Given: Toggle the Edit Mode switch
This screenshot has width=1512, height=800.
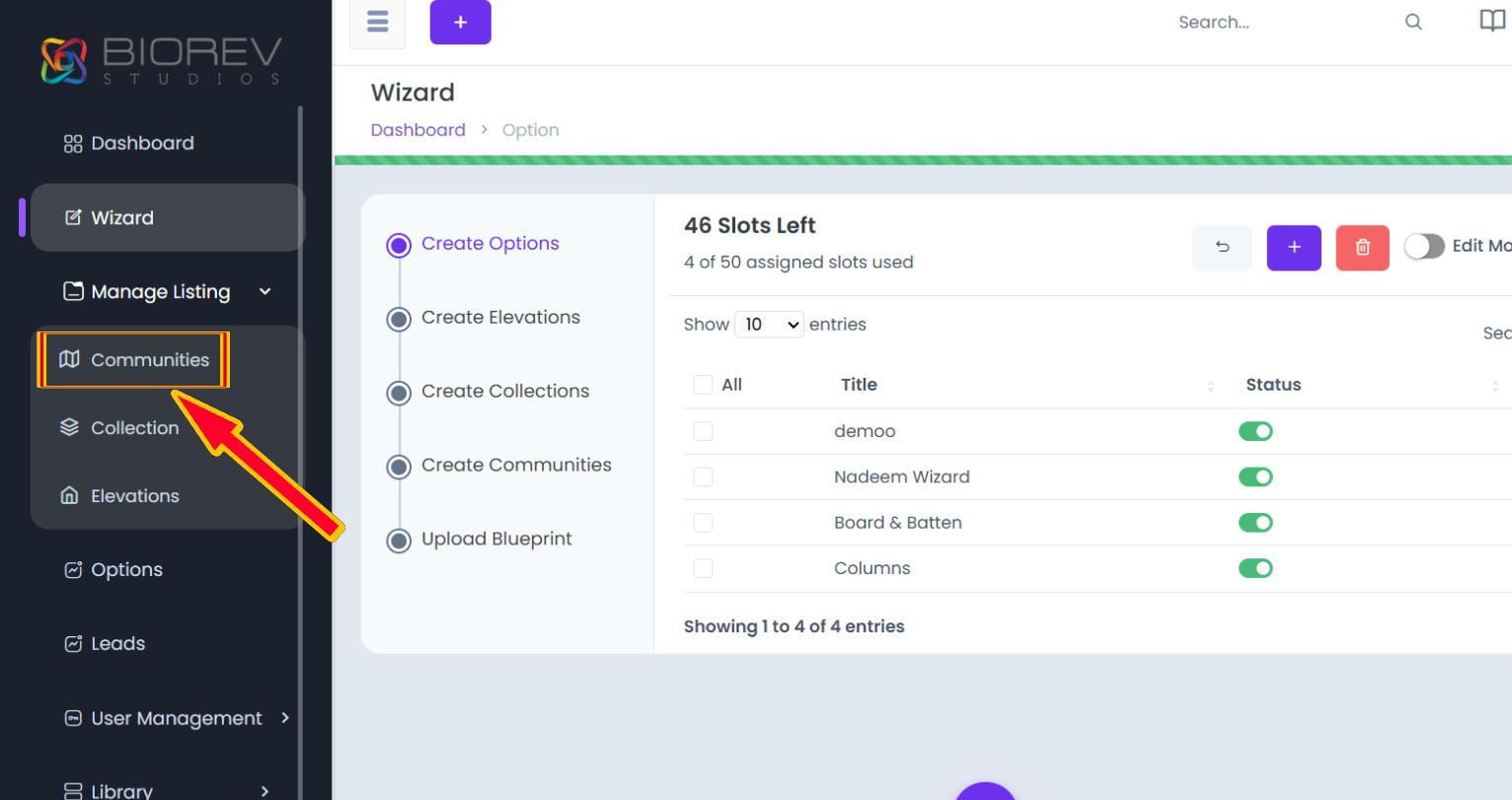Looking at the screenshot, I should click(x=1424, y=246).
